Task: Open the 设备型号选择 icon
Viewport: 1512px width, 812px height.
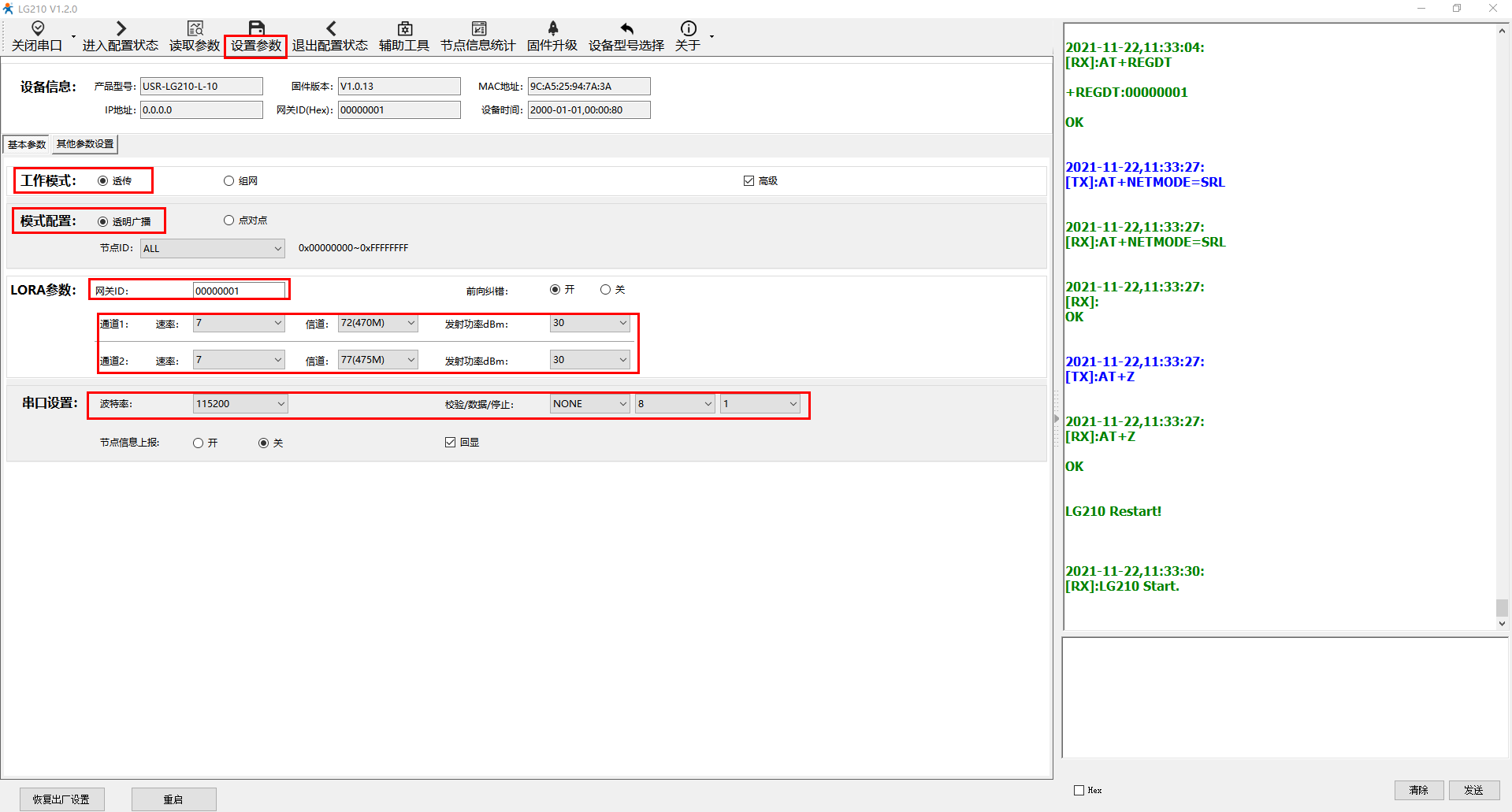Action: tap(626, 29)
